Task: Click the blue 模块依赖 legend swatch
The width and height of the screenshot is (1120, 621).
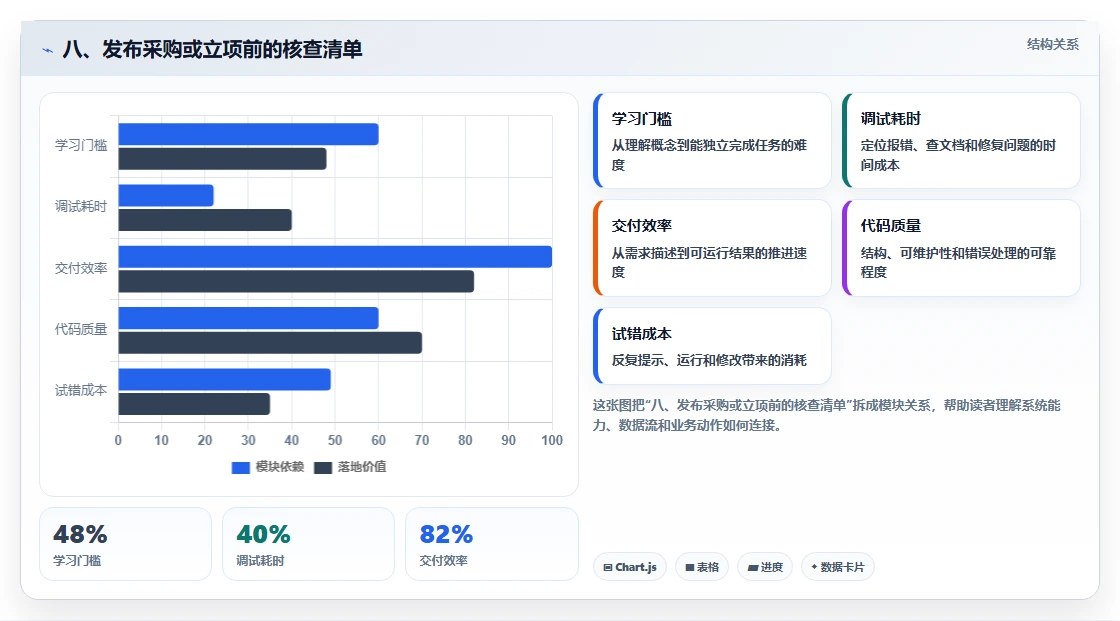Action: point(241,468)
